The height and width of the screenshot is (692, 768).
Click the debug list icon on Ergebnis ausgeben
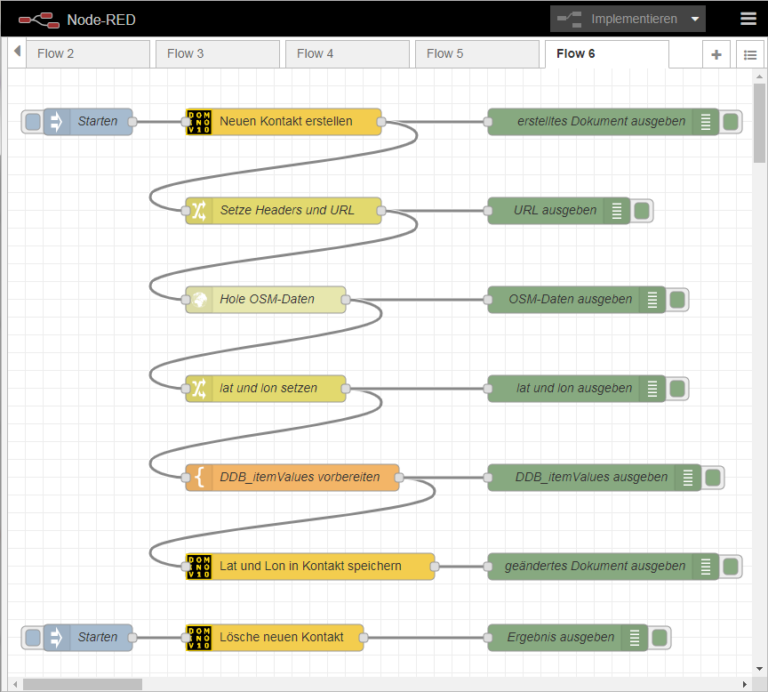634,638
